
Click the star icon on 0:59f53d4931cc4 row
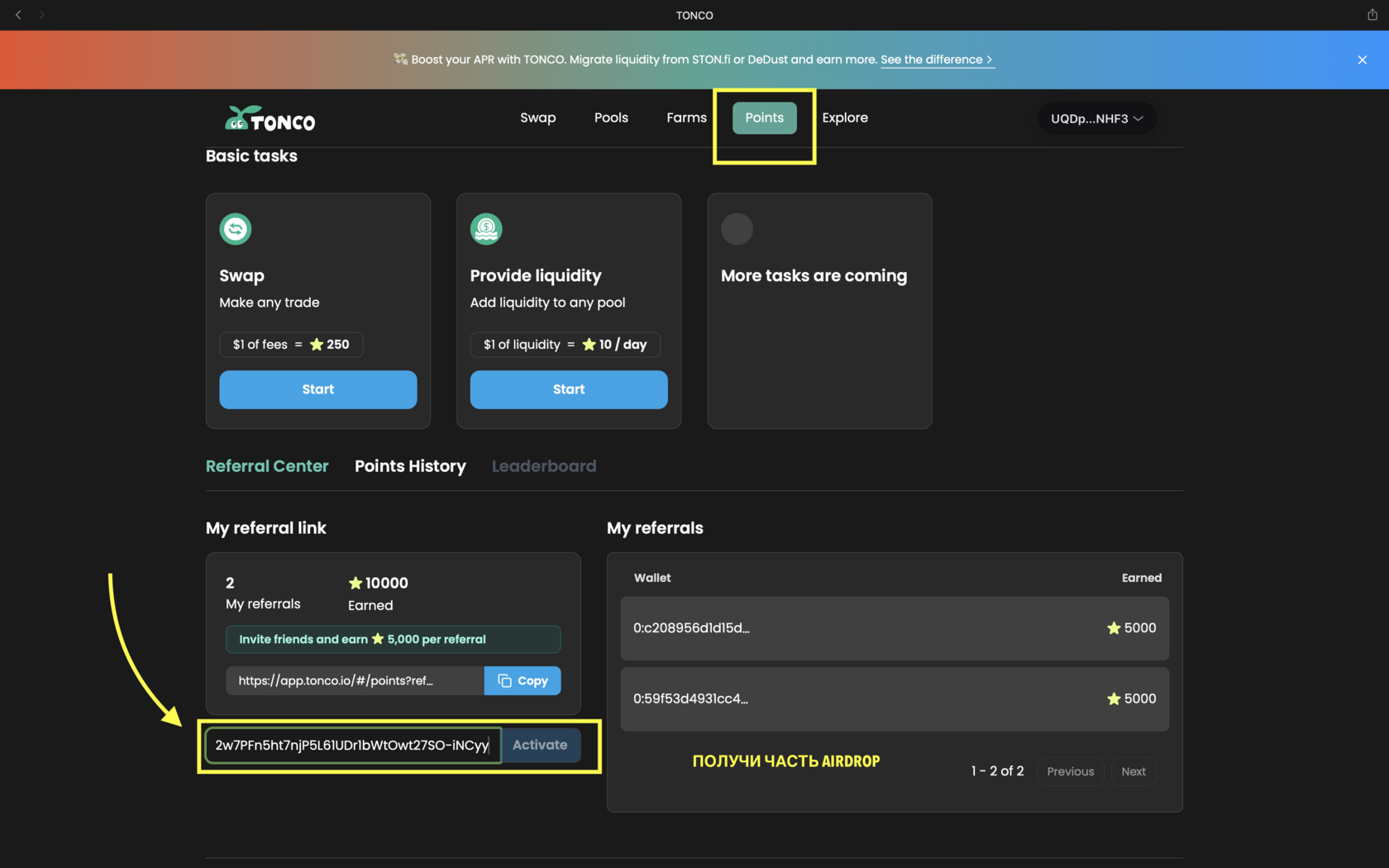1114,699
